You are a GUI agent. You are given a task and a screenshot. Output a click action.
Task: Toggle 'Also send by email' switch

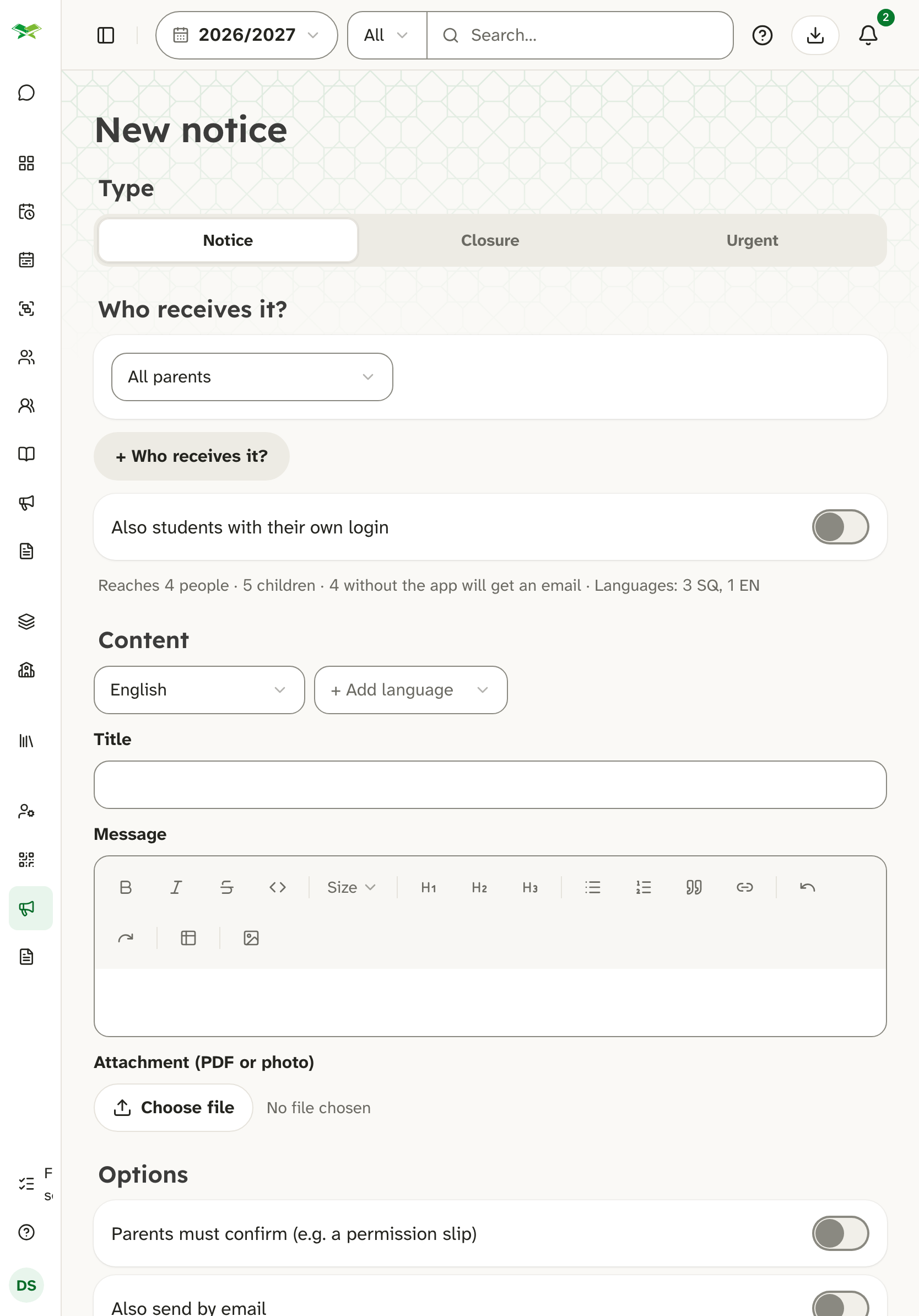(x=840, y=1304)
